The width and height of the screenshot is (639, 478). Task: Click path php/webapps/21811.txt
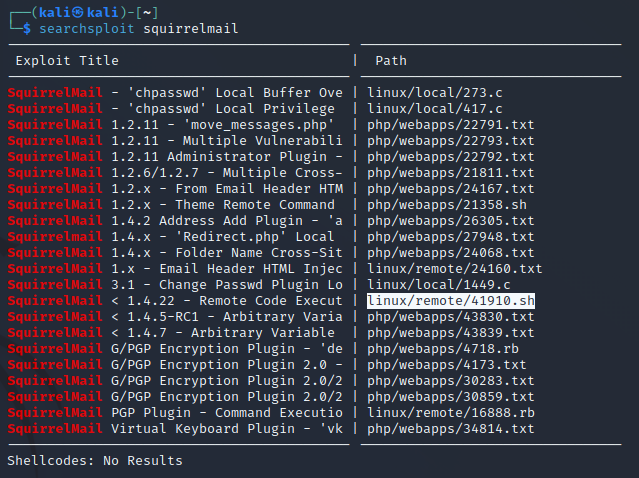451,173
